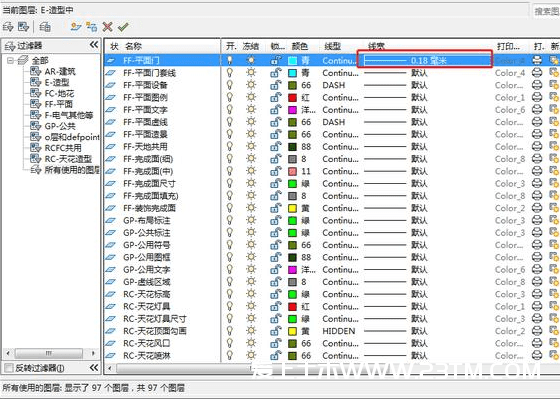Select the AR-建筑 filter in the tree
Viewport: 560px width, 399px height.
pos(60,71)
